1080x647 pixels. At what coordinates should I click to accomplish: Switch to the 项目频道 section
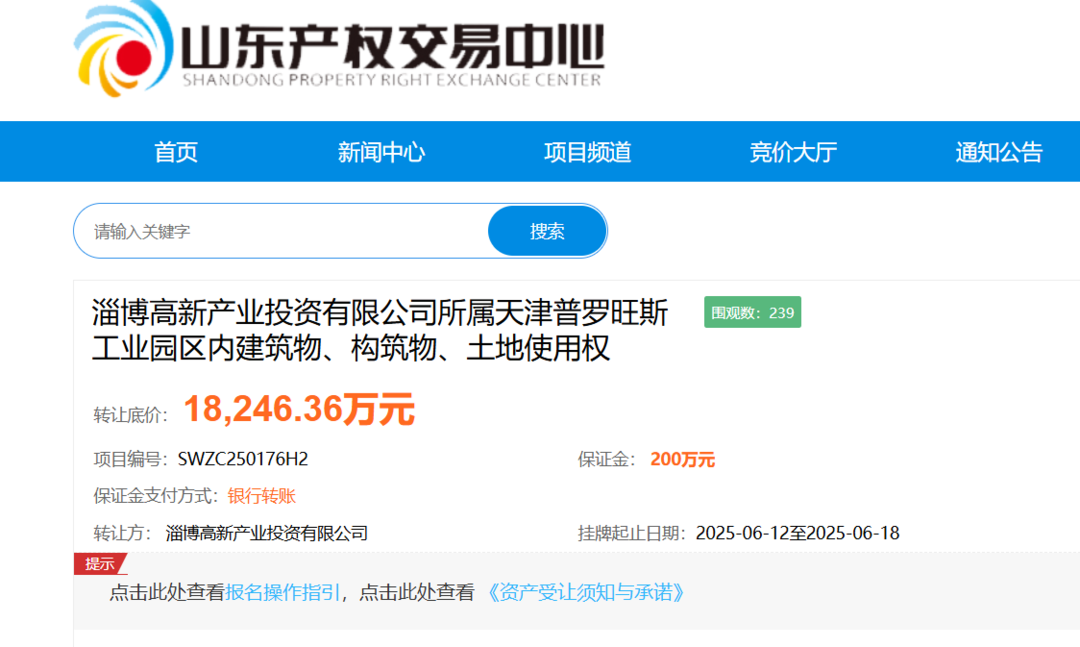pos(587,152)
